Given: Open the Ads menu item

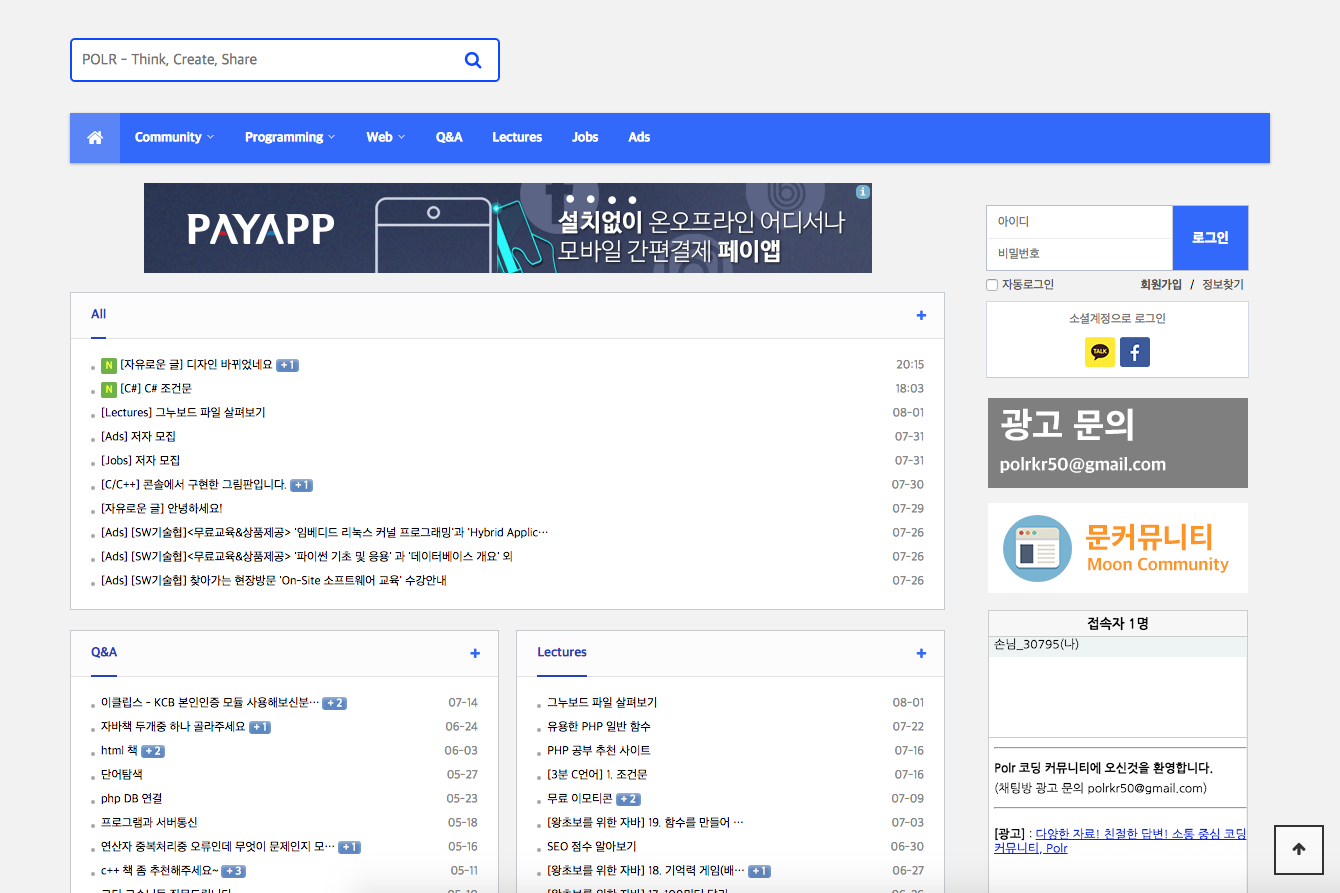Looking at the screenshot, I should pos(639,138).
